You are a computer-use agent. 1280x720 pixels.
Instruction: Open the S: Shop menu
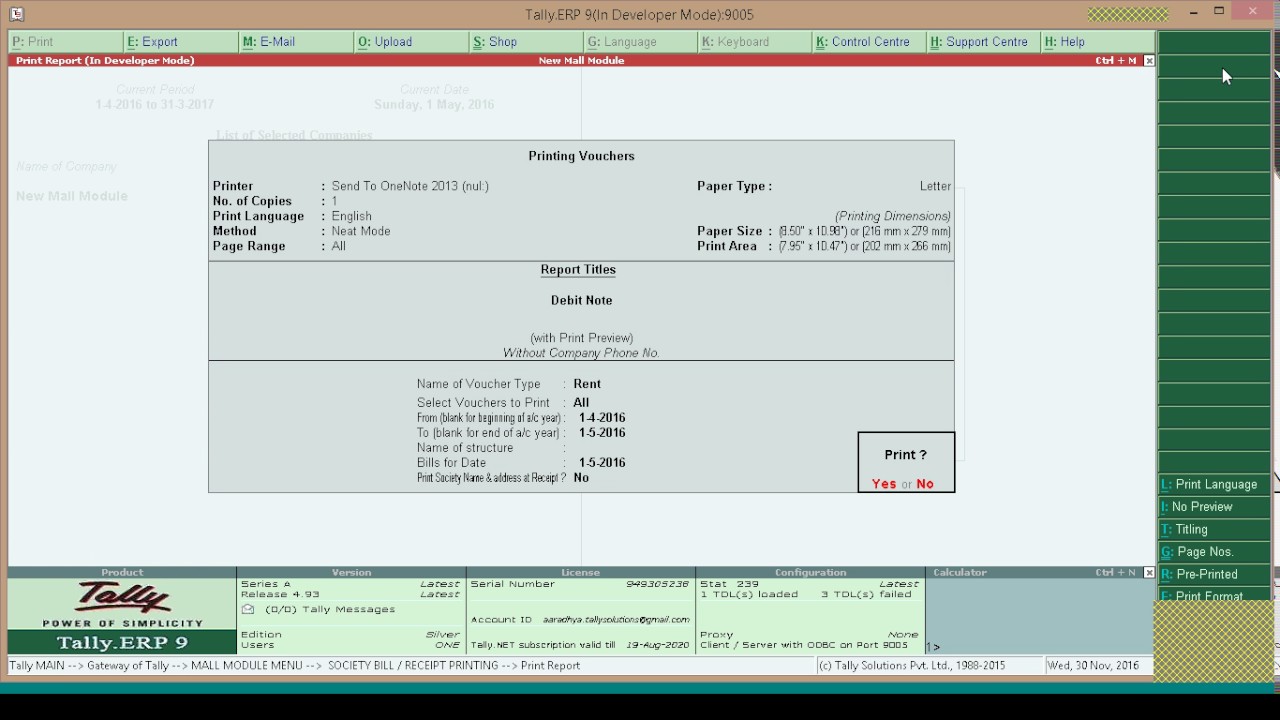pyautogui.click(x=525, y=42)
